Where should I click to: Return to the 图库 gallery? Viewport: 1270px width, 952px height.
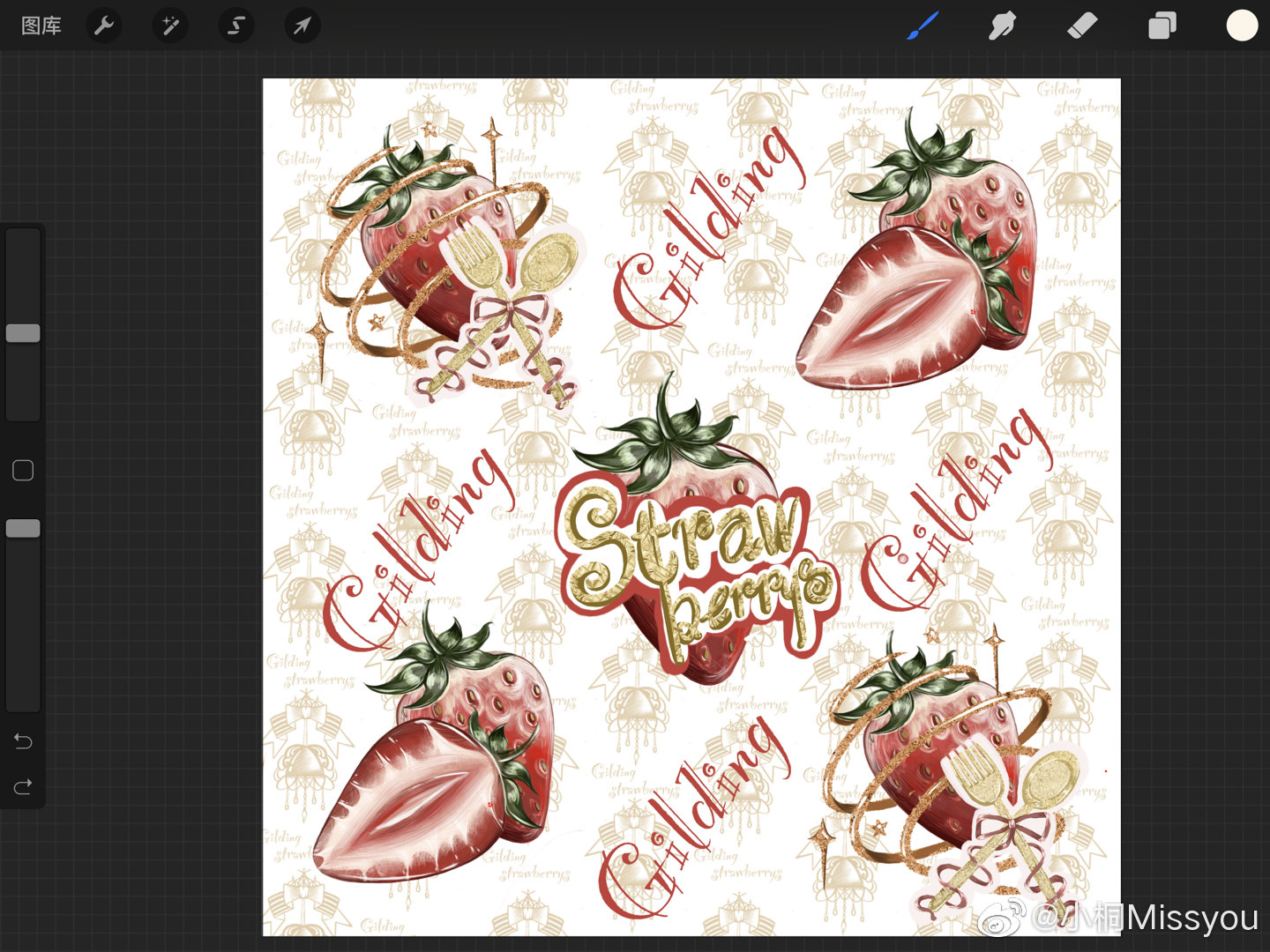(41, 26)
